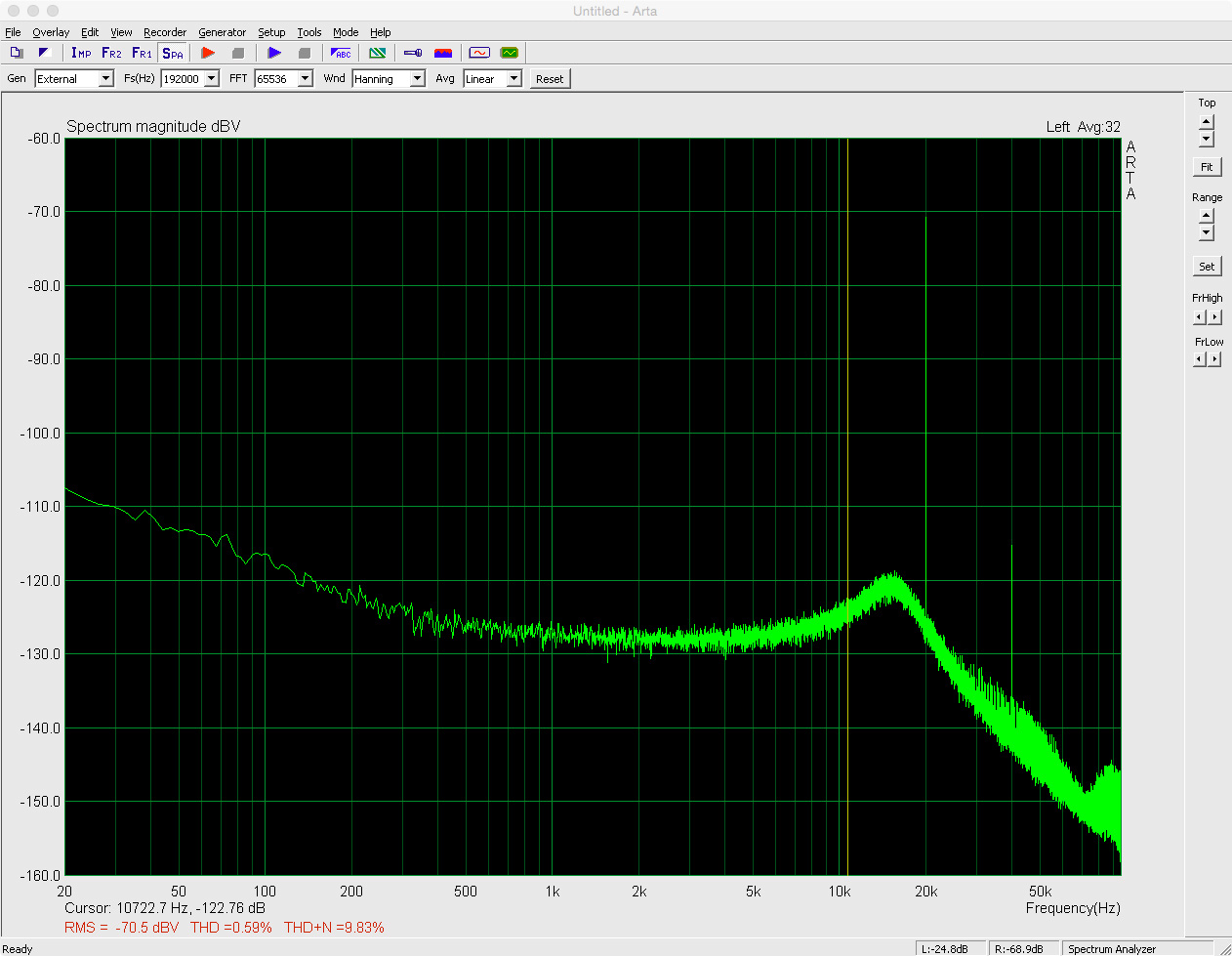
Task: Open the View menu
Action: coord(121,32)
